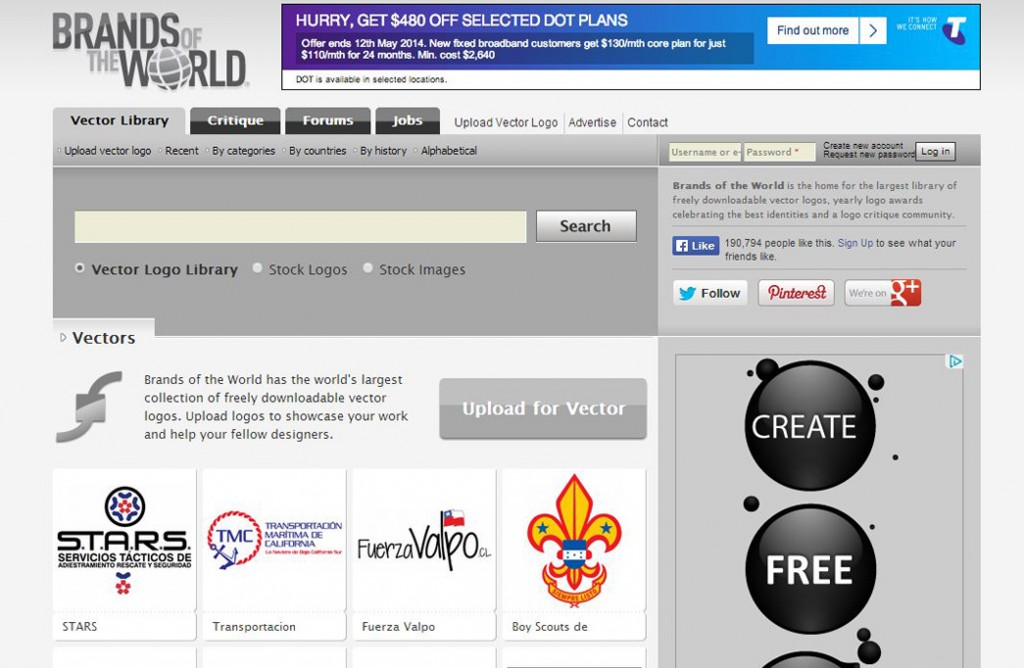The width and height of the screenshot is (1024, 668).
Task: Click Create new account link
Action: click(x=863, y=146)
